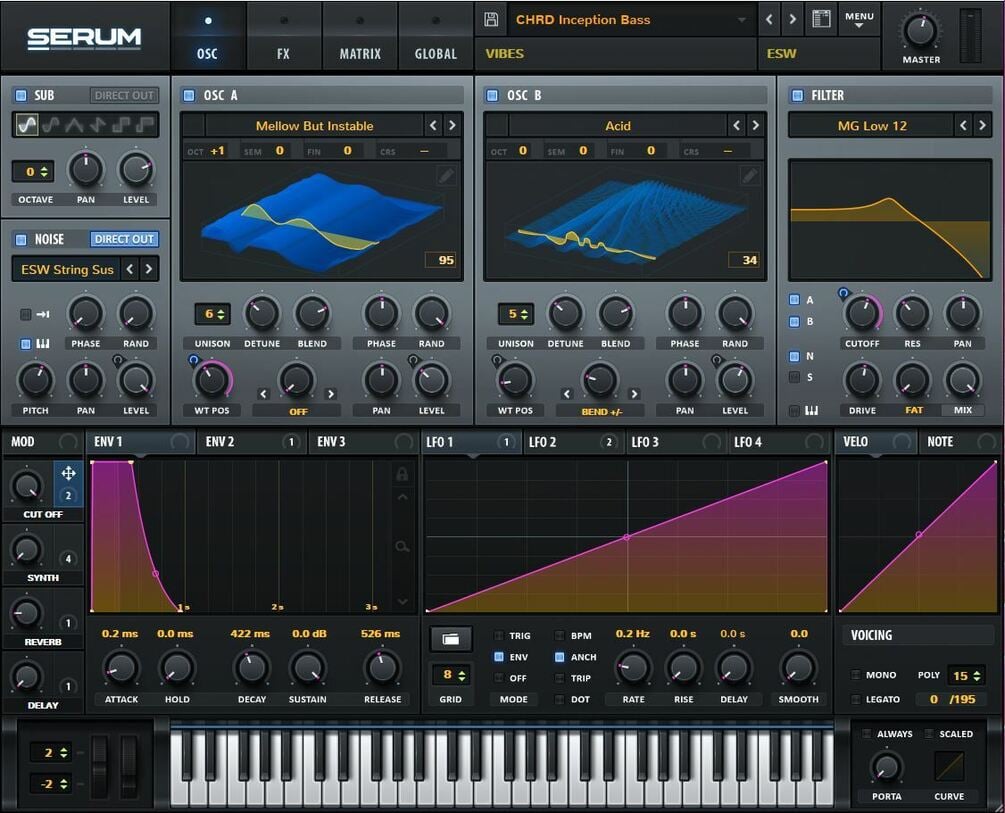Toggle the NOISE oscillator on/off
This screenshot has width=1005, height=813.
point(21,239)
